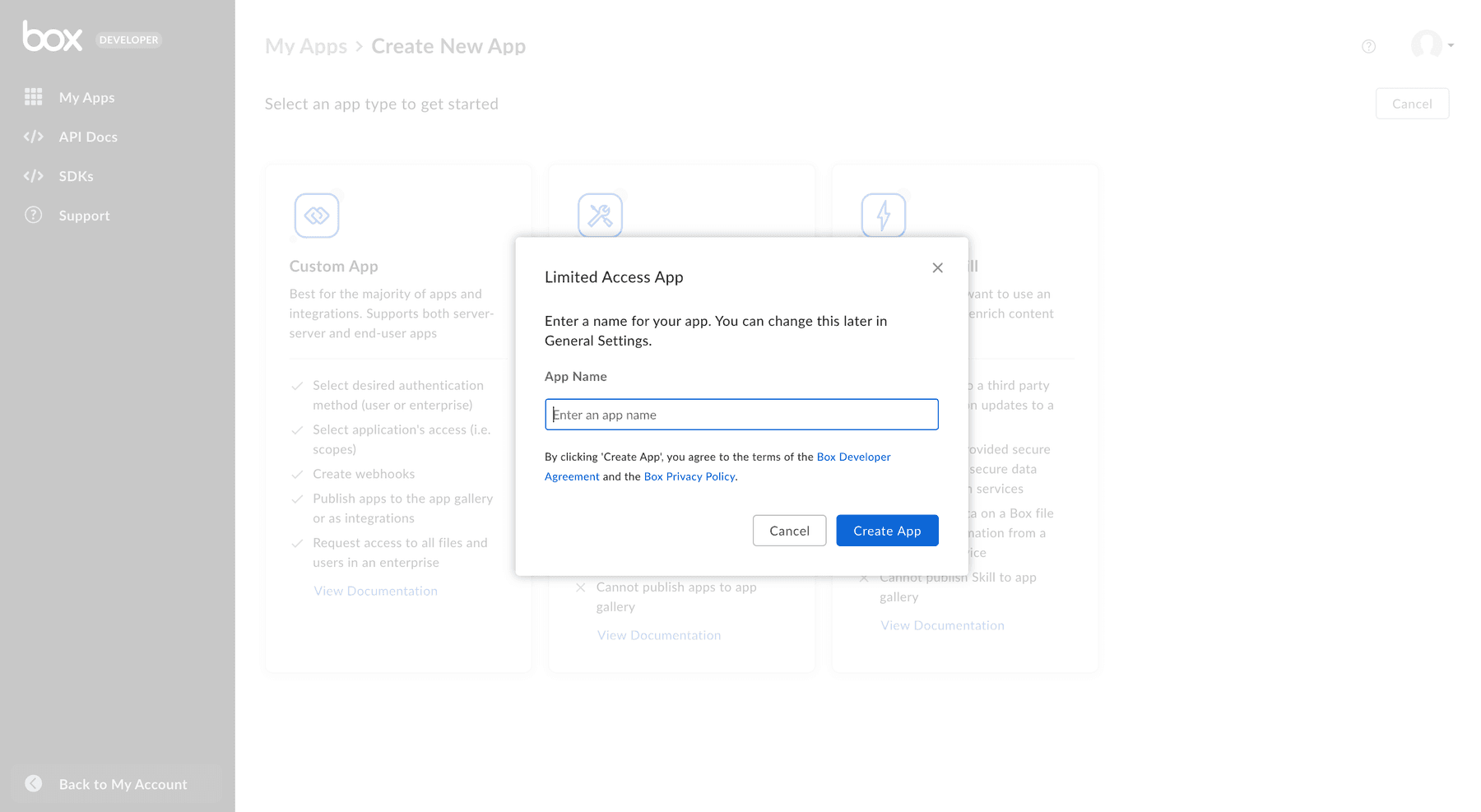Open the user avatar account menu
Screen dimensions: 1481x812
coord(1432,45)
